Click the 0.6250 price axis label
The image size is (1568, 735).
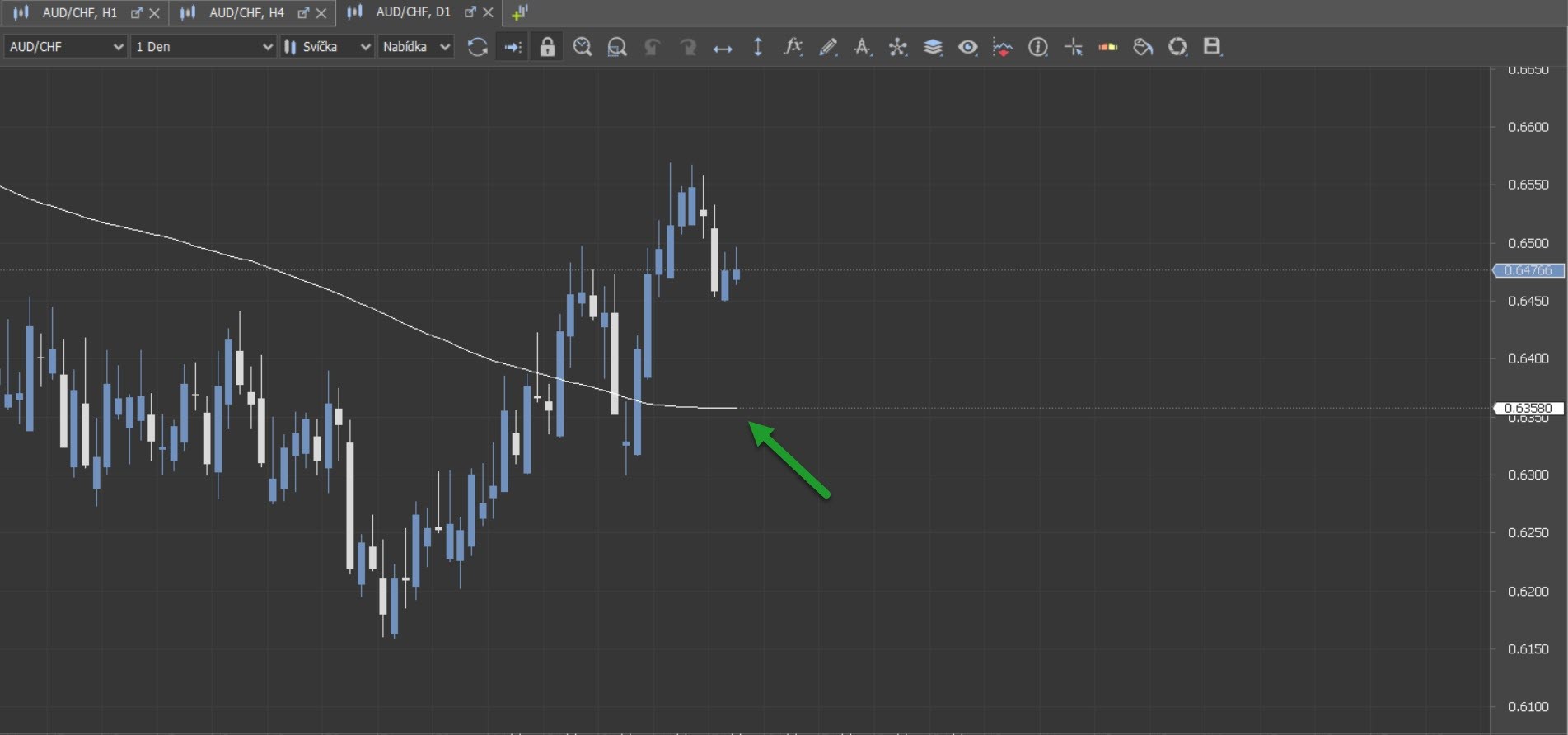coord(1528,532)
